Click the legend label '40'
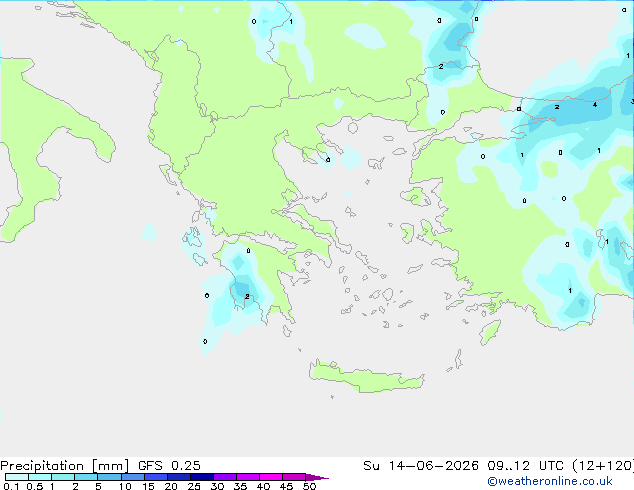The width and height of the screenshot is (634, 490). point(263,486)
